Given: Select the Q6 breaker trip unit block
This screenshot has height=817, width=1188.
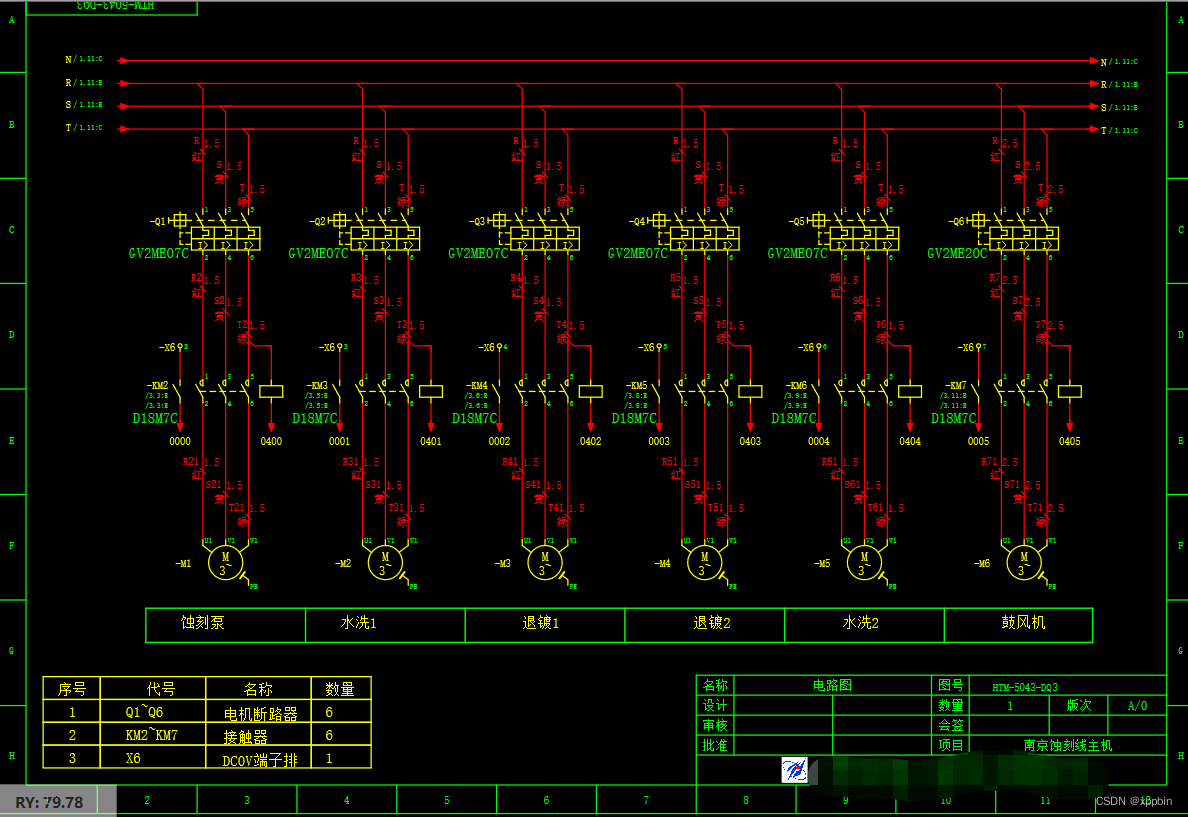Looking at the screenshot, I should pos(1024,239).
